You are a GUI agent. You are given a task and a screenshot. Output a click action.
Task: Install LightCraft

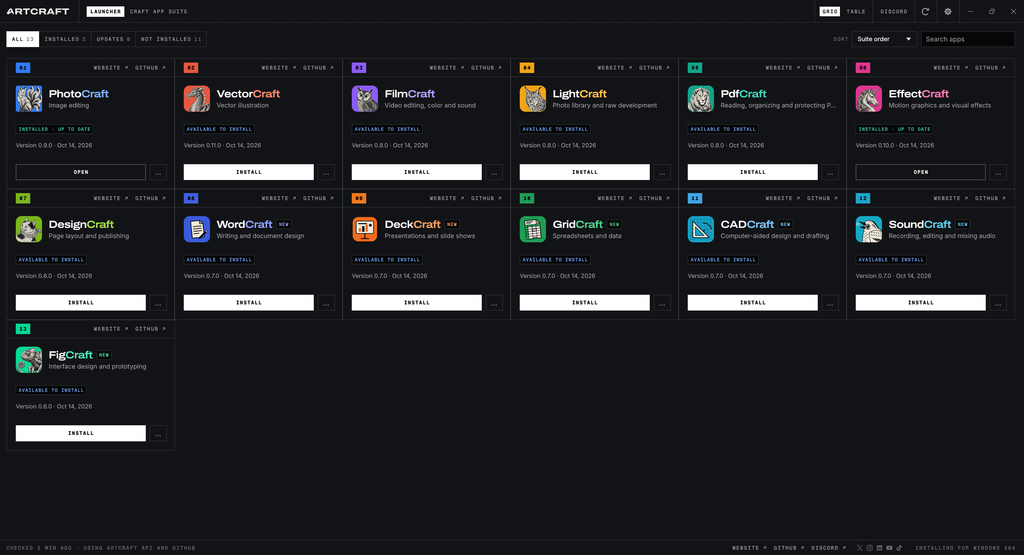[x=584, y=172]
